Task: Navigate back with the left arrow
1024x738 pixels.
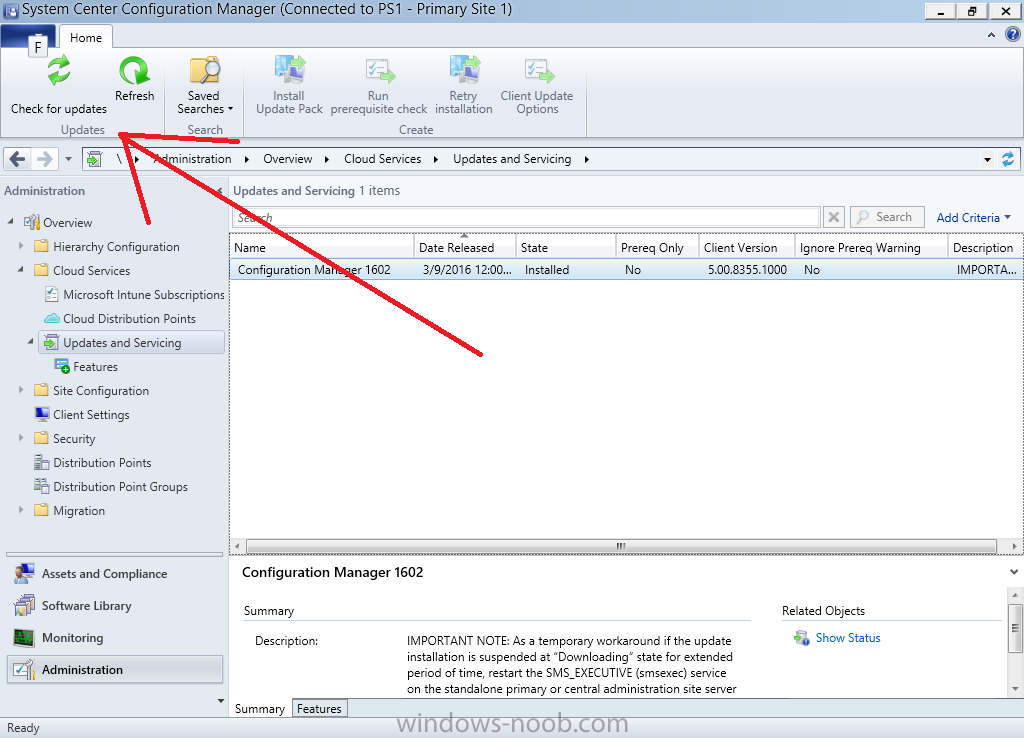Action: [x=18, y=159]
